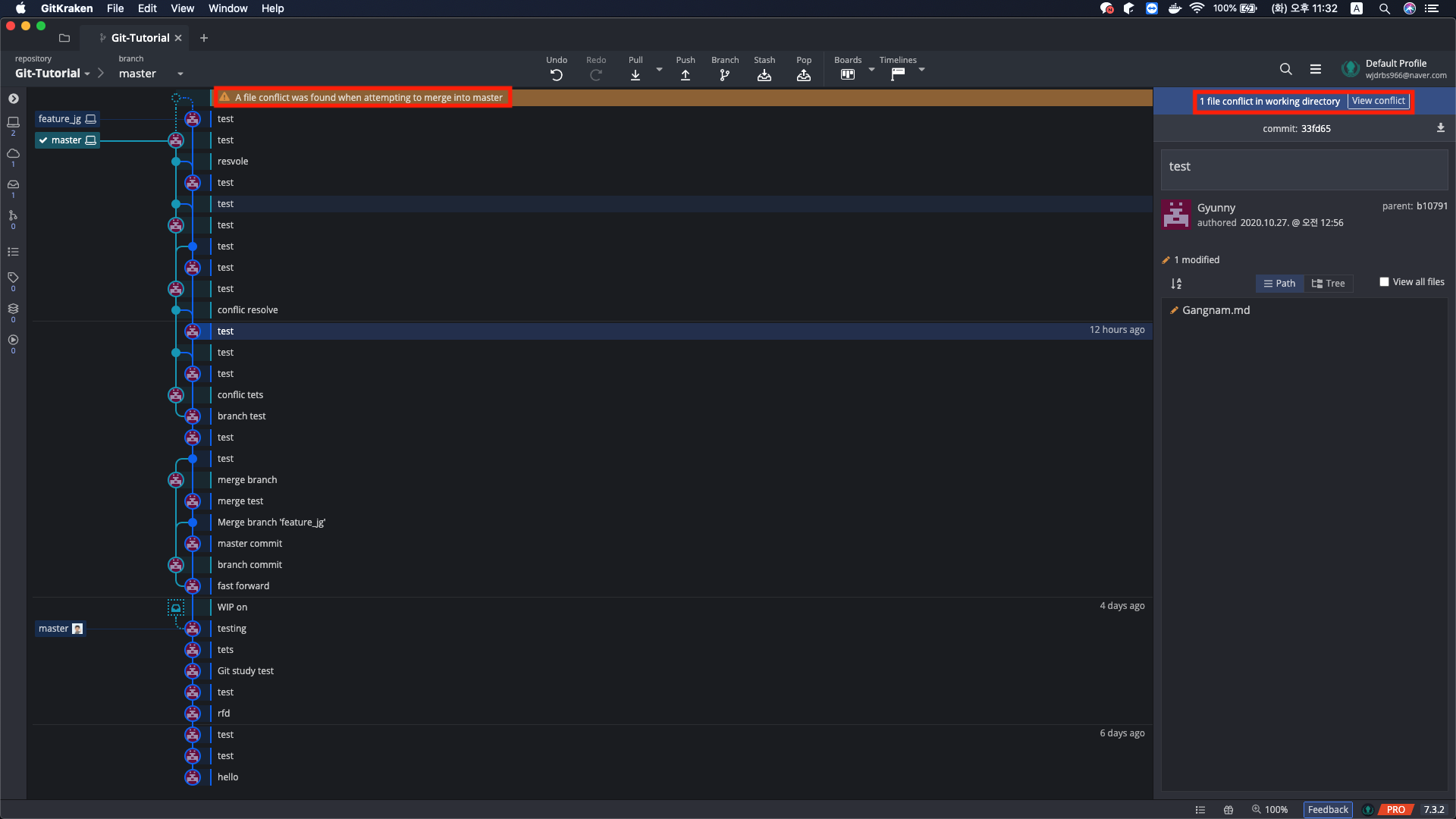
Task: Click the Undo icon in toolbar
Action: click(x=556, y=74)
